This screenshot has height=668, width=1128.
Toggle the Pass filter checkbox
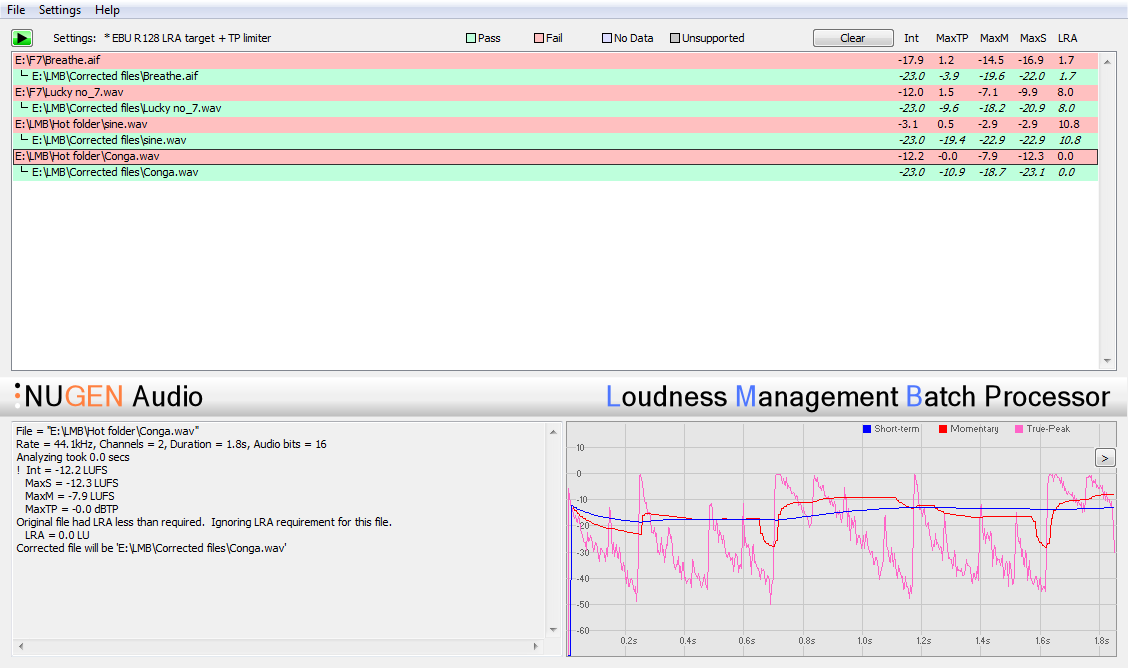pos(471,38)
